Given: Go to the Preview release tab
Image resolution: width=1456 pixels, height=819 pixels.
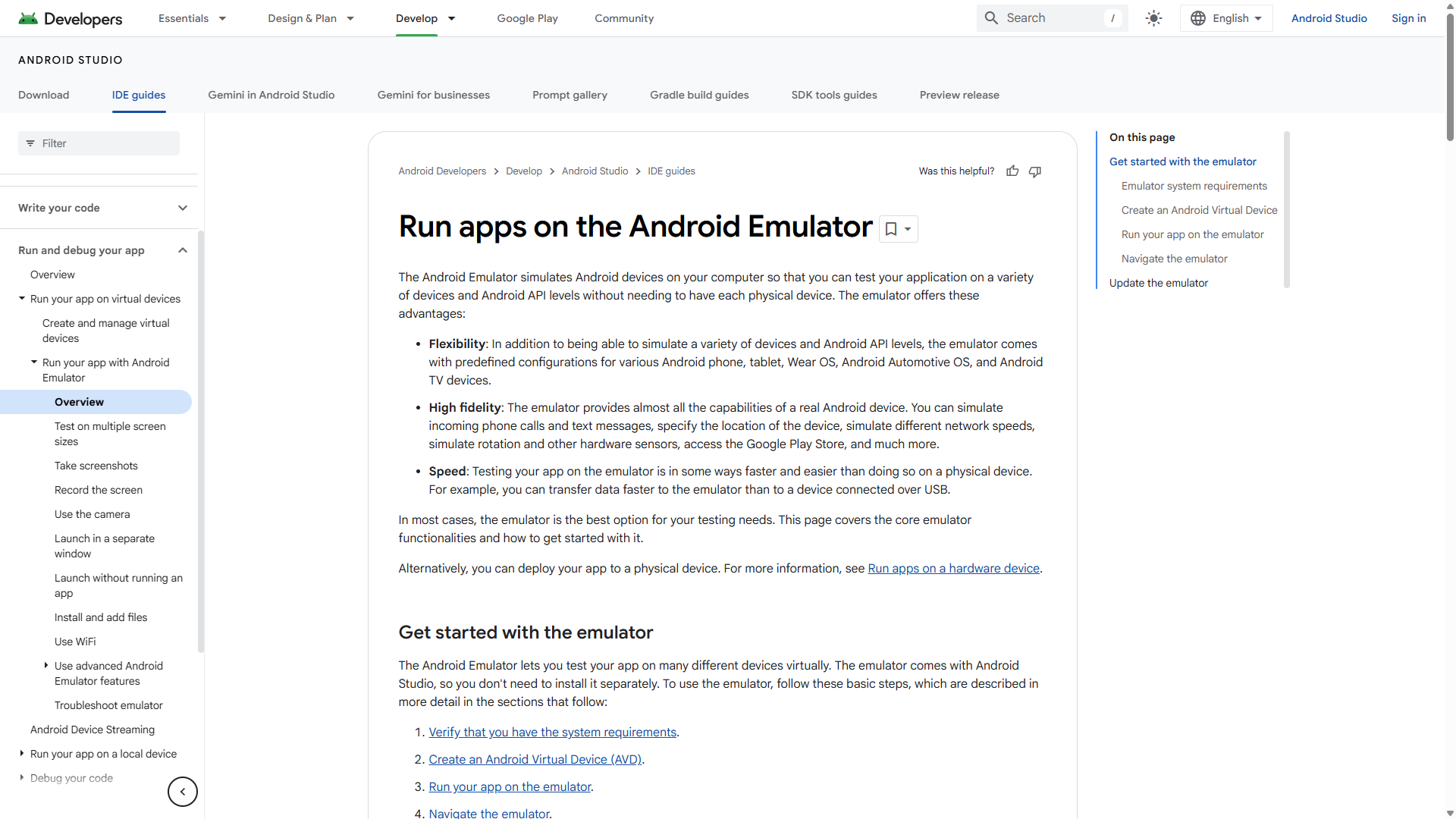Looking at the screenshot, I should (x=959, y=95).
